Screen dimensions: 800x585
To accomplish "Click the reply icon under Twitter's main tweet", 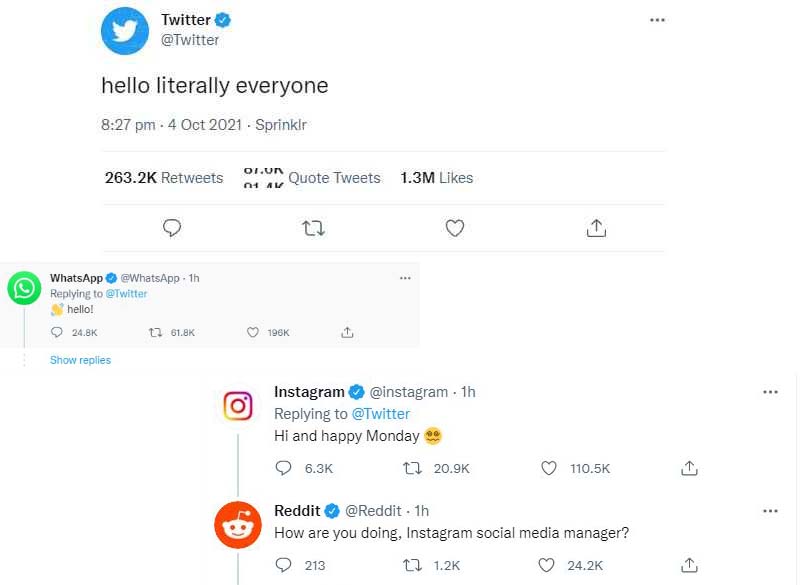I will (172, 228).
